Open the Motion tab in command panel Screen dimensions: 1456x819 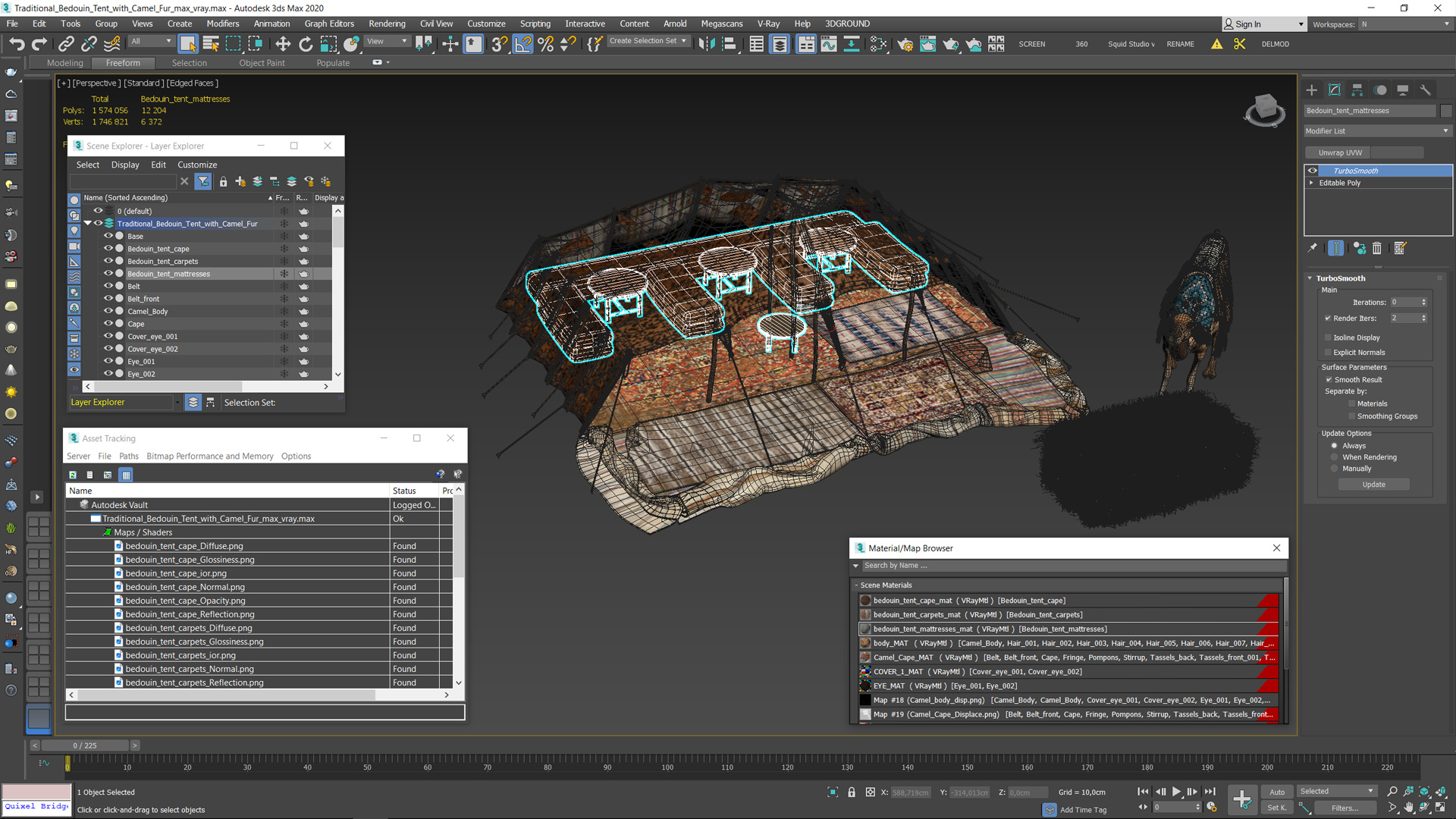1380,90
